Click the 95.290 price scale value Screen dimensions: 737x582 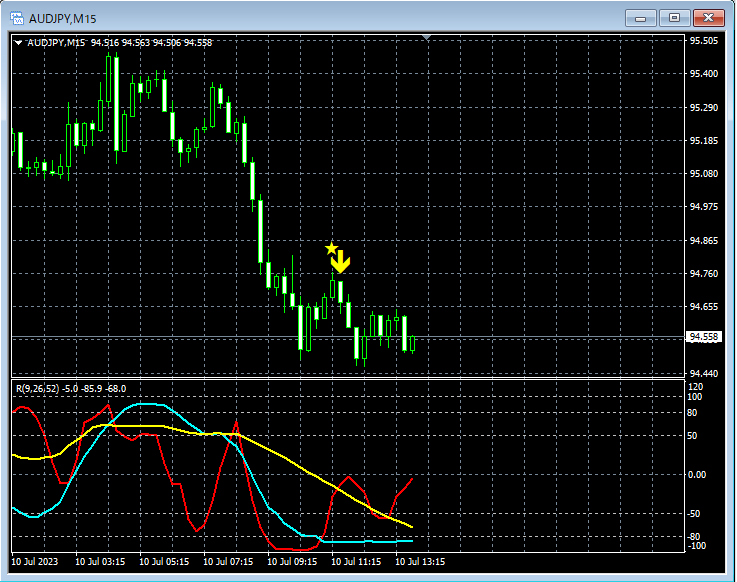coord(704,108)
